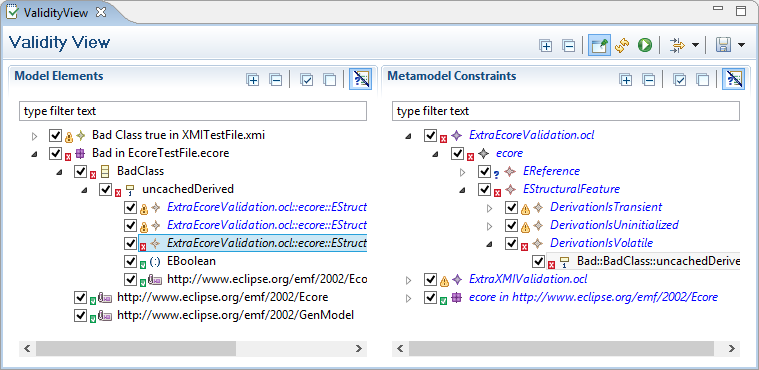Expand the EReference constraint node
The image size is (759, 370).
tap(462, 172)
